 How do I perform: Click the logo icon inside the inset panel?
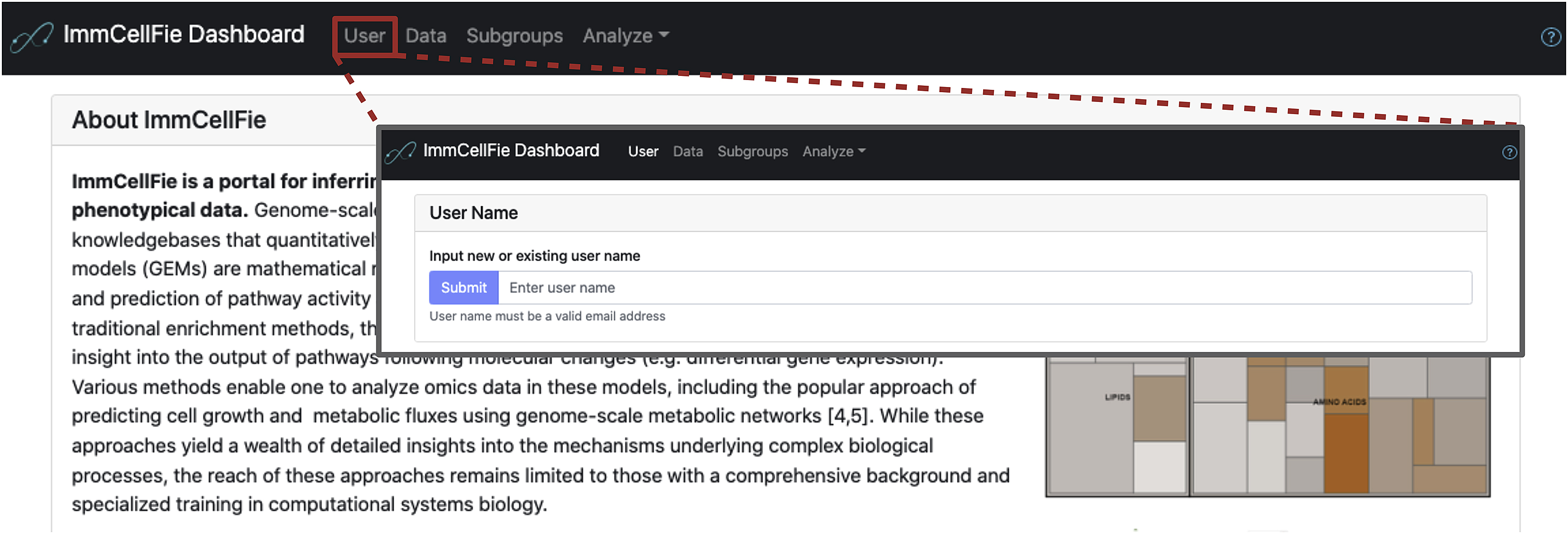click(401, 152)
